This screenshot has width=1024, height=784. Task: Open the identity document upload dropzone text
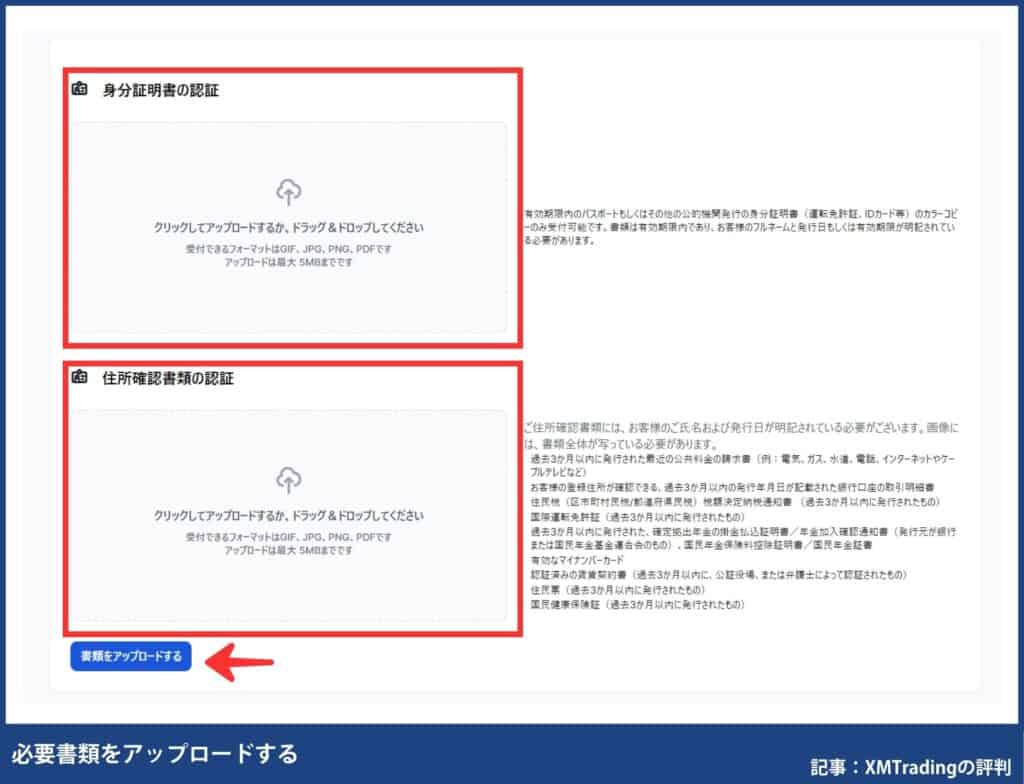[289, 227]
